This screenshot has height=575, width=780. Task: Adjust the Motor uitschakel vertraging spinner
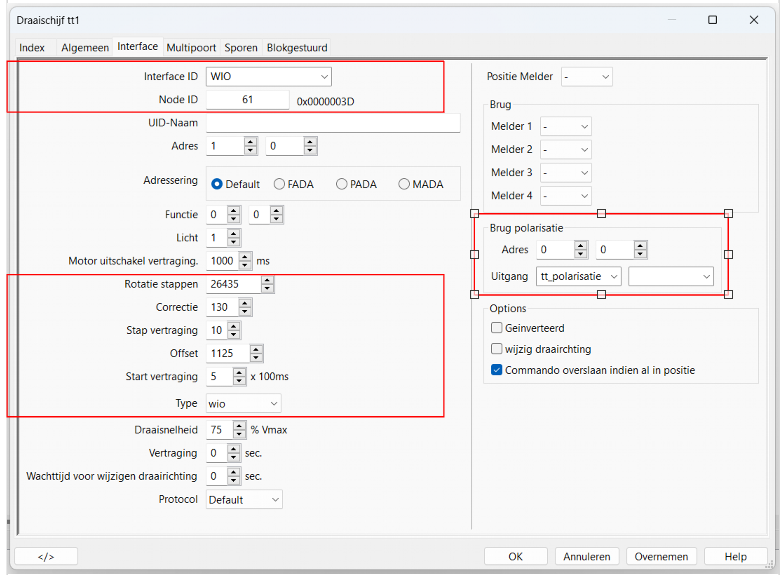pos(245,261)
